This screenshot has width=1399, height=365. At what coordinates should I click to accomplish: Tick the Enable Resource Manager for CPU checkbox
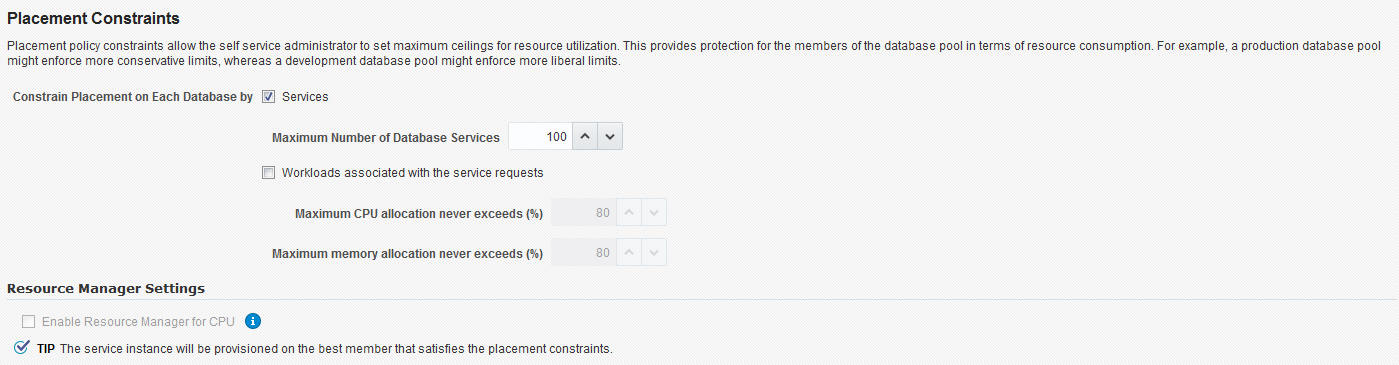pyautogui.click(x=28, y=322)
